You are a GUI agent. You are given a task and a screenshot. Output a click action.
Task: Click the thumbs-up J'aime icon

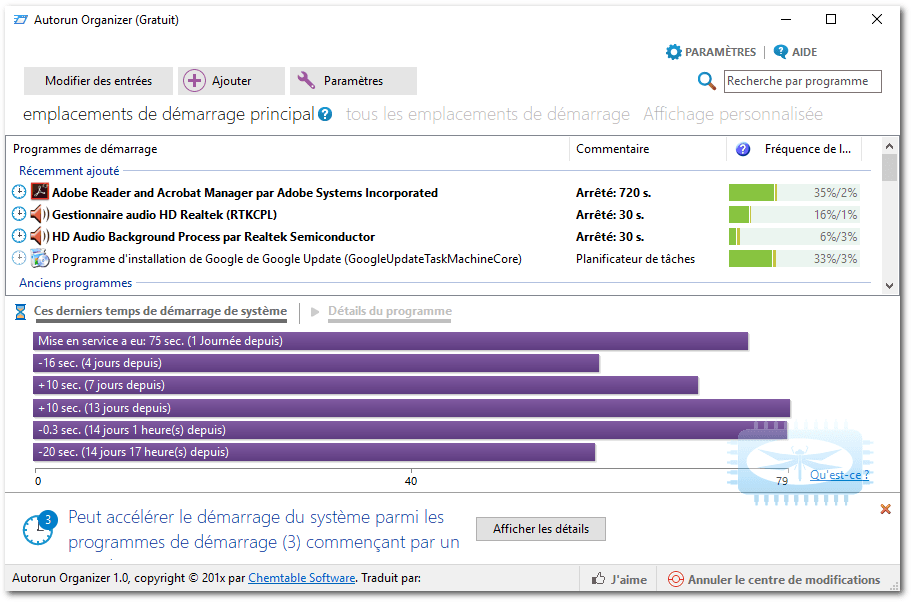(x=598, y=579)
